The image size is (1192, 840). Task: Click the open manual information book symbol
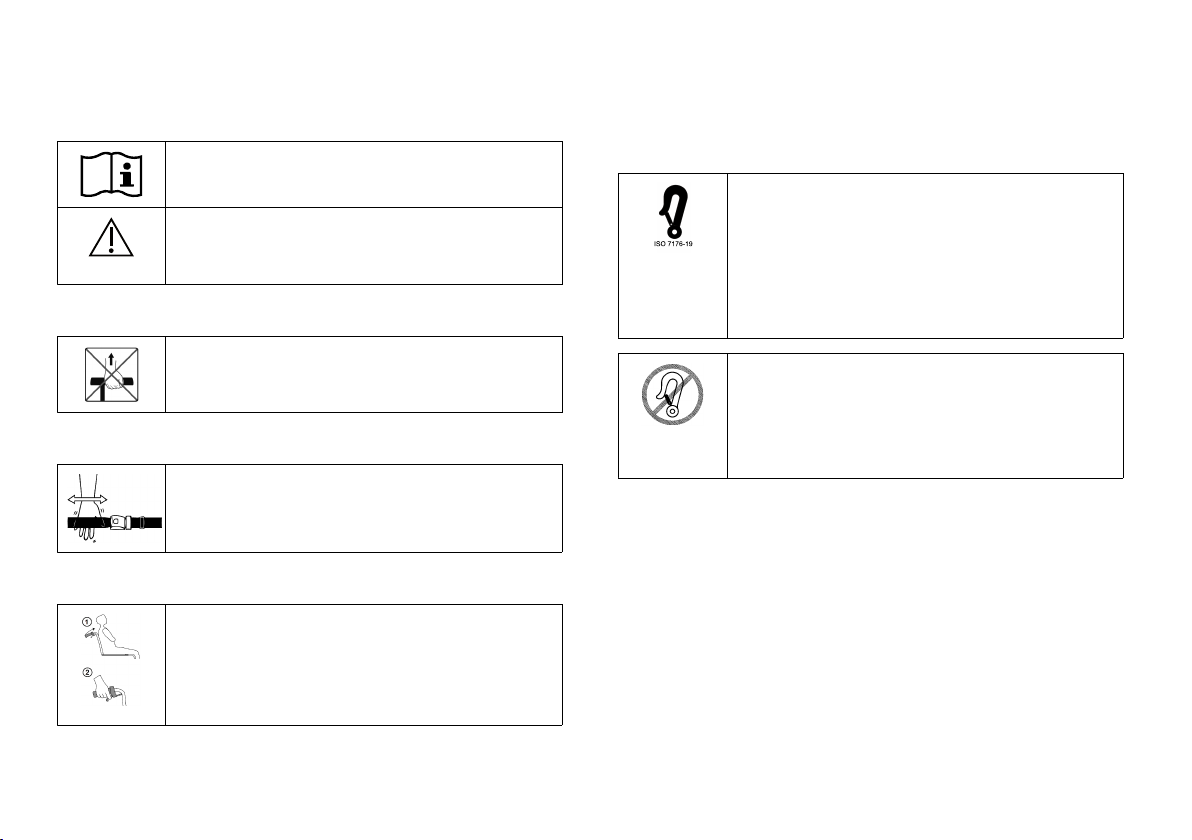coord(111,173)
